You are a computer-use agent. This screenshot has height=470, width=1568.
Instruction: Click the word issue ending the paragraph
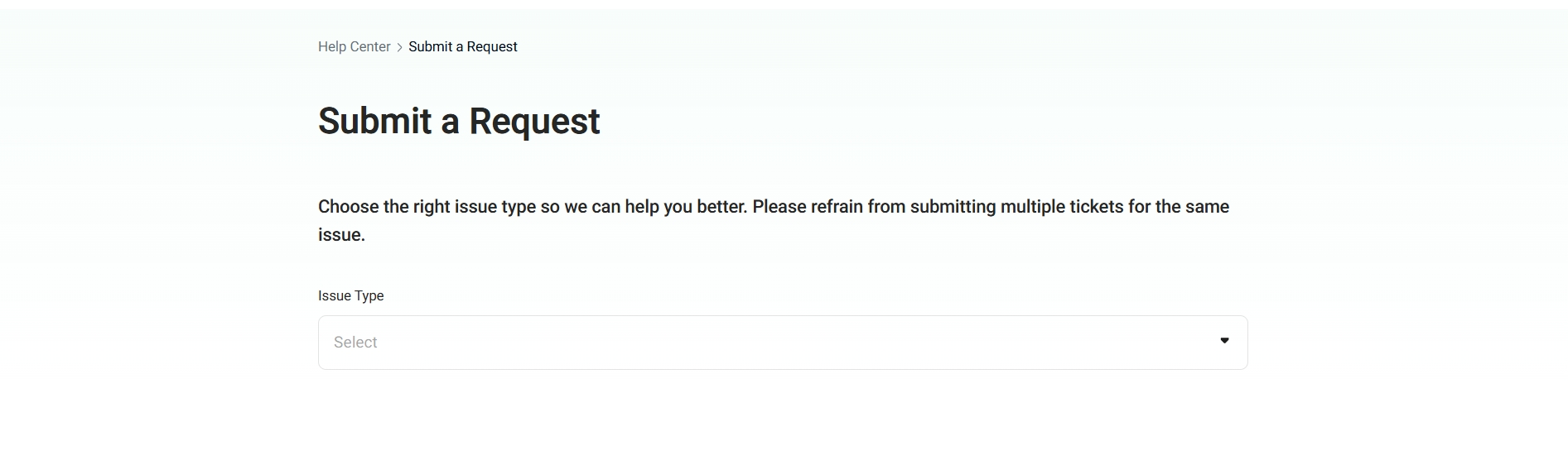340,235
